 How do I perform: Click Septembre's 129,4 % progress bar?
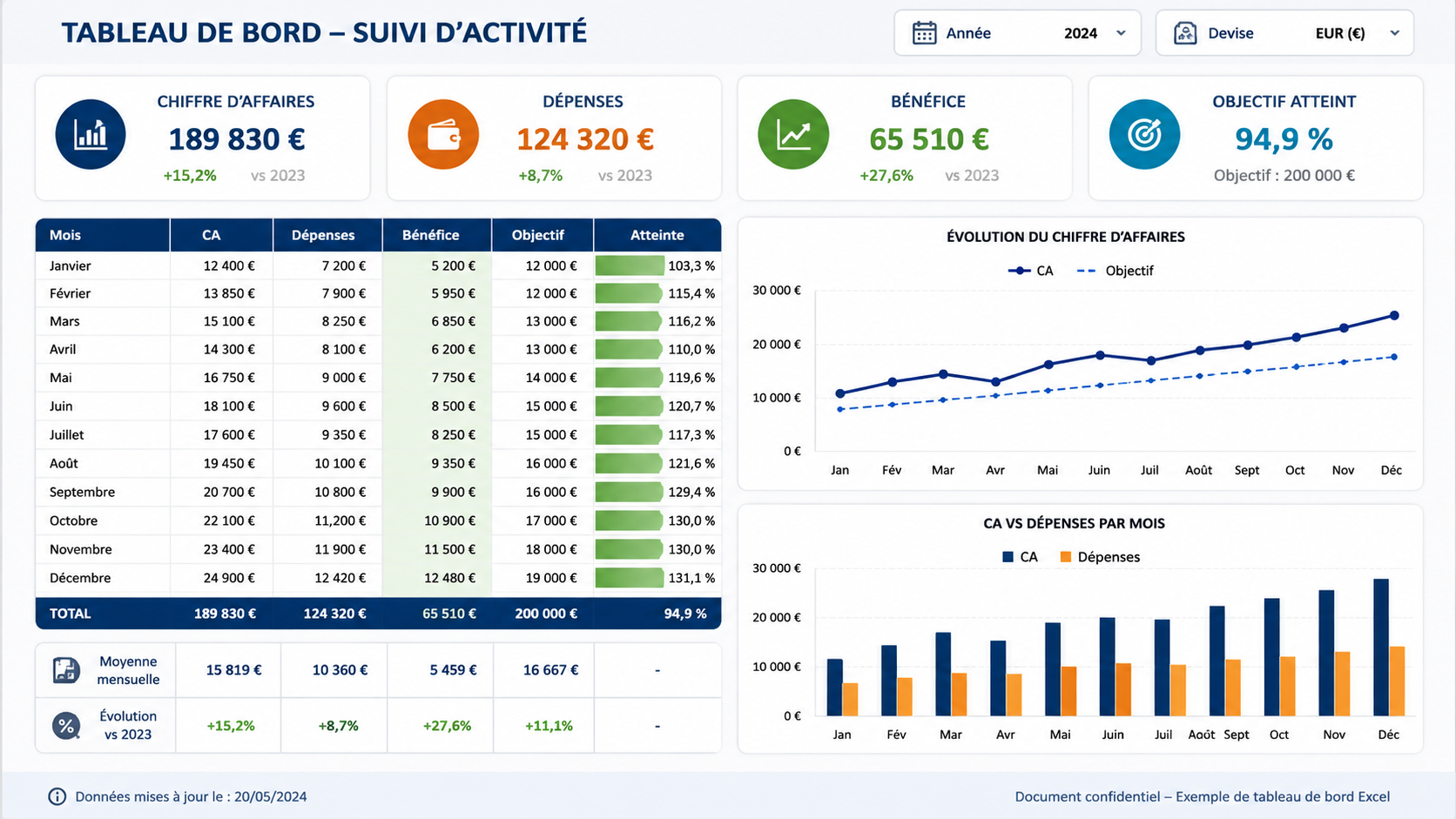(x=630, y=492)
